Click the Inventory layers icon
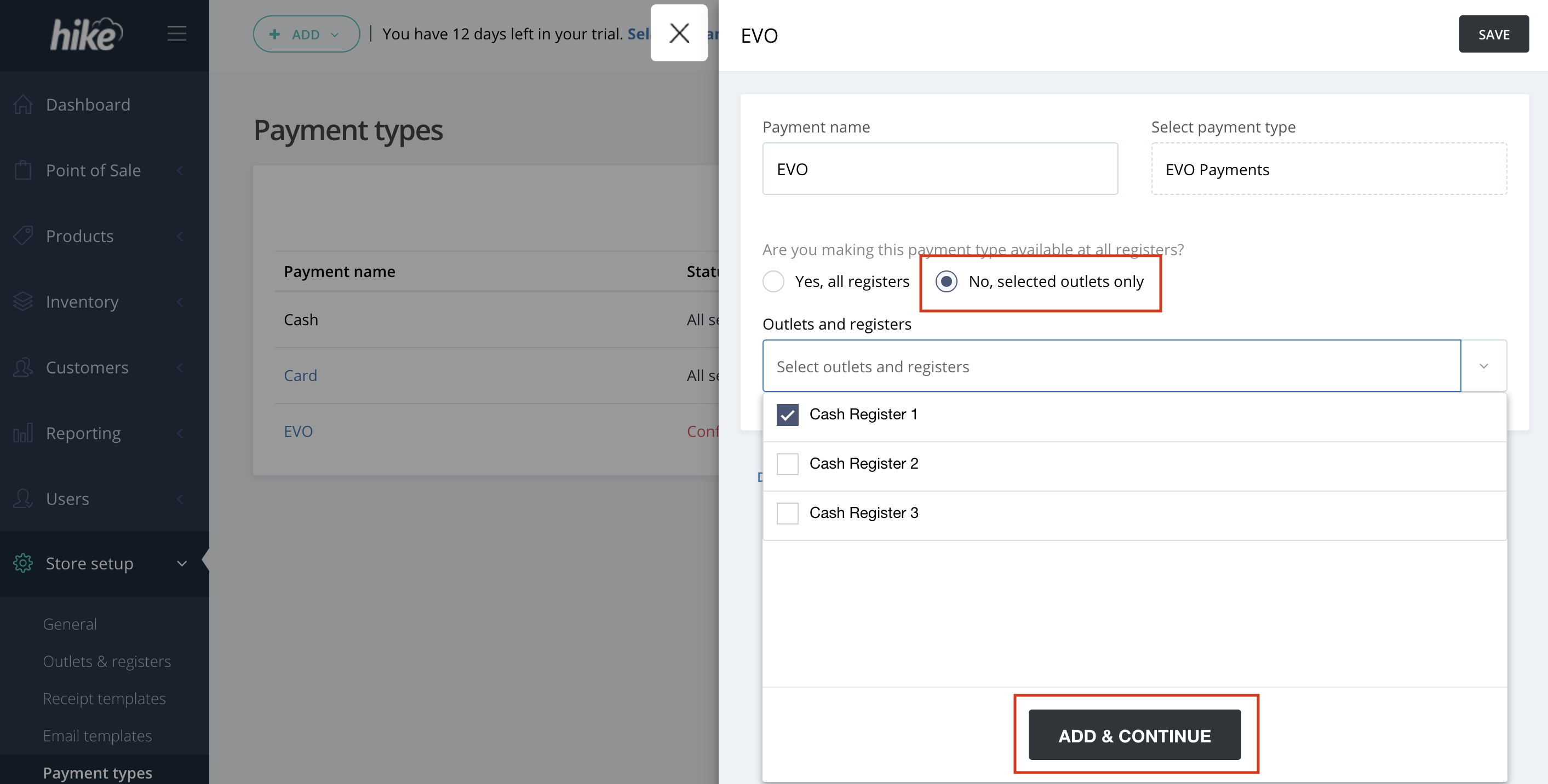The width and height of the screenshot is (1548, 784). [23, 302]
